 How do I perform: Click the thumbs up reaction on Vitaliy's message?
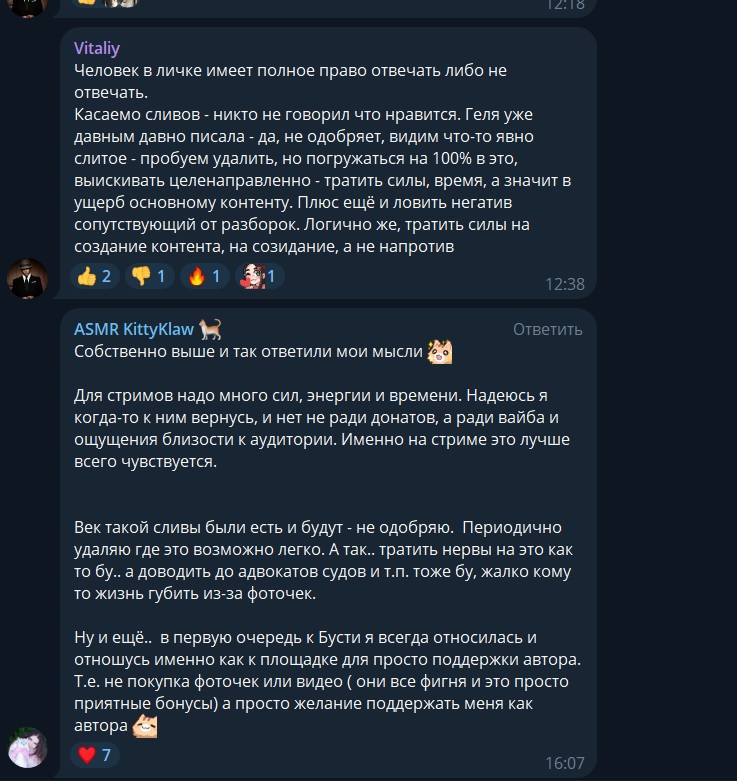[x=95, y=276]
